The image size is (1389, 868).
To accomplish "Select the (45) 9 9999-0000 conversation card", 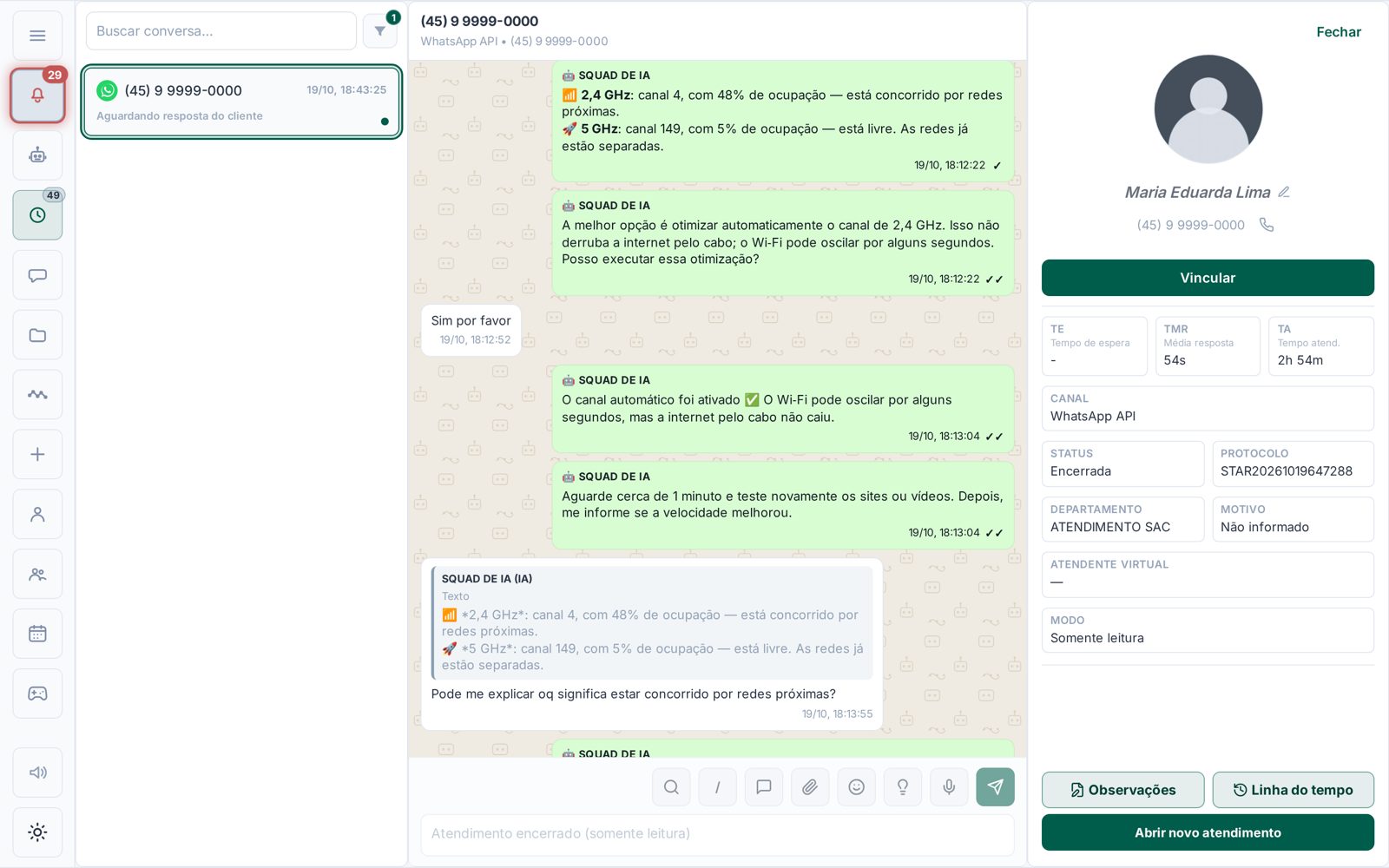I will (241, 102).
